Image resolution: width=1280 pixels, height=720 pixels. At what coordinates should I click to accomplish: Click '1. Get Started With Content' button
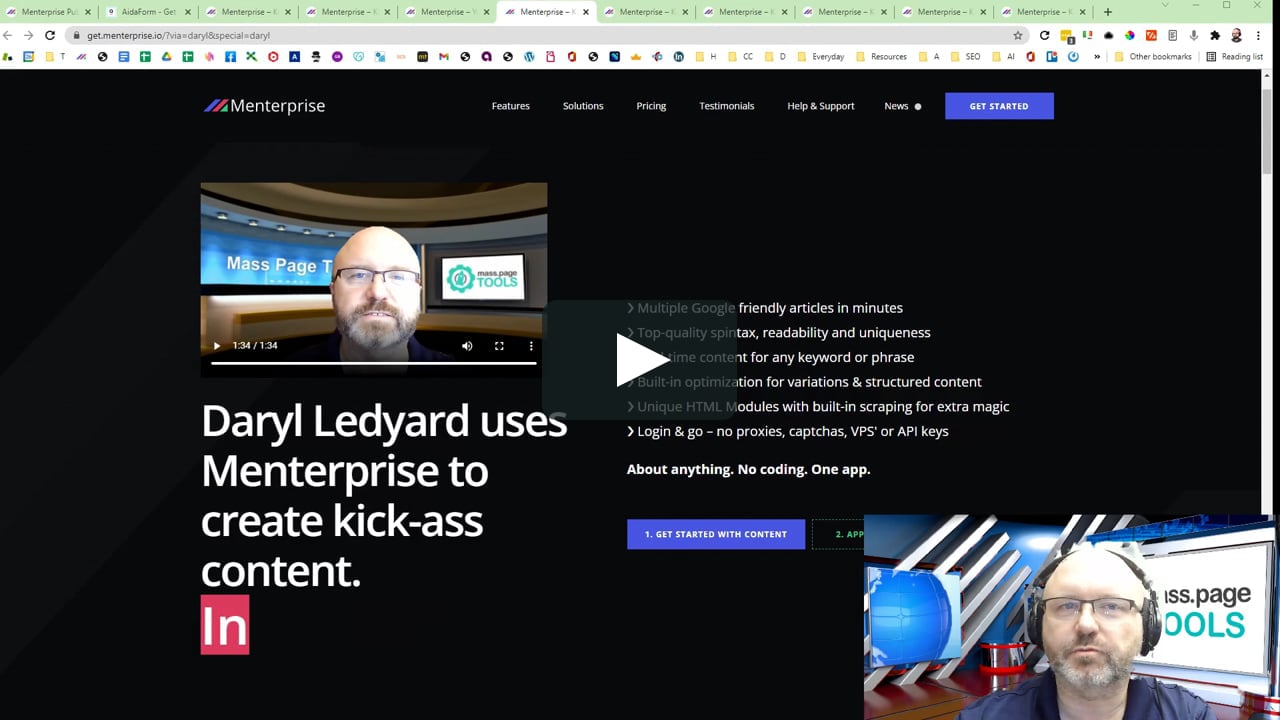click(716, 534)
